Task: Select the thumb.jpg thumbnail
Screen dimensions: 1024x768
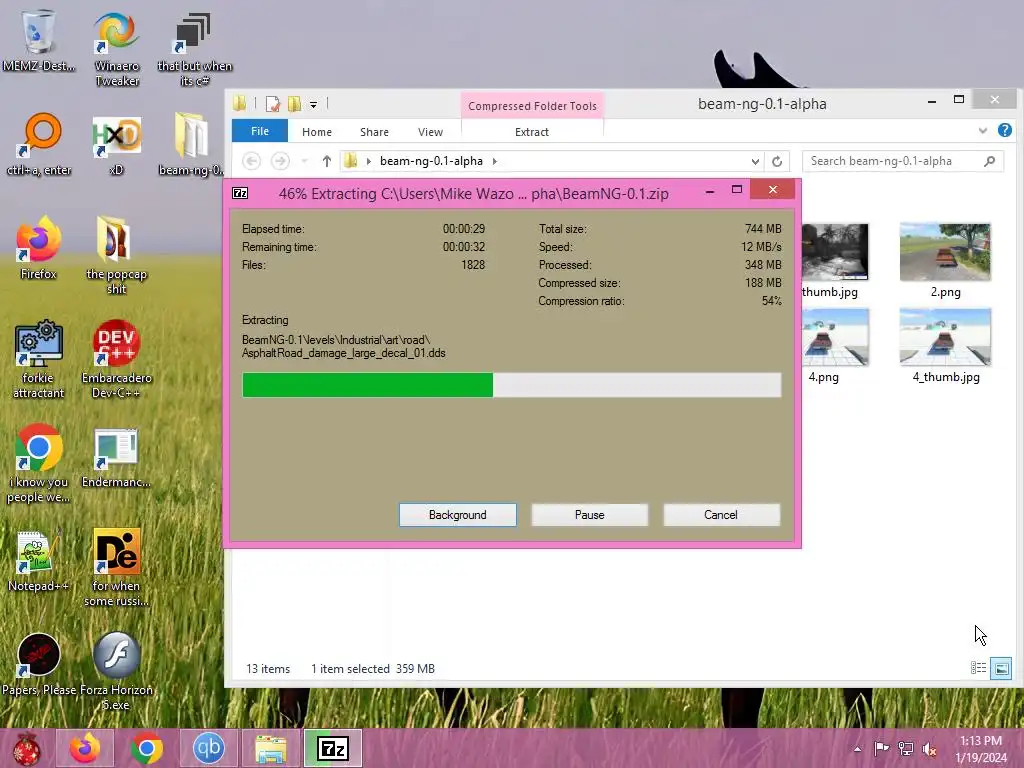Action: point(835,252)
